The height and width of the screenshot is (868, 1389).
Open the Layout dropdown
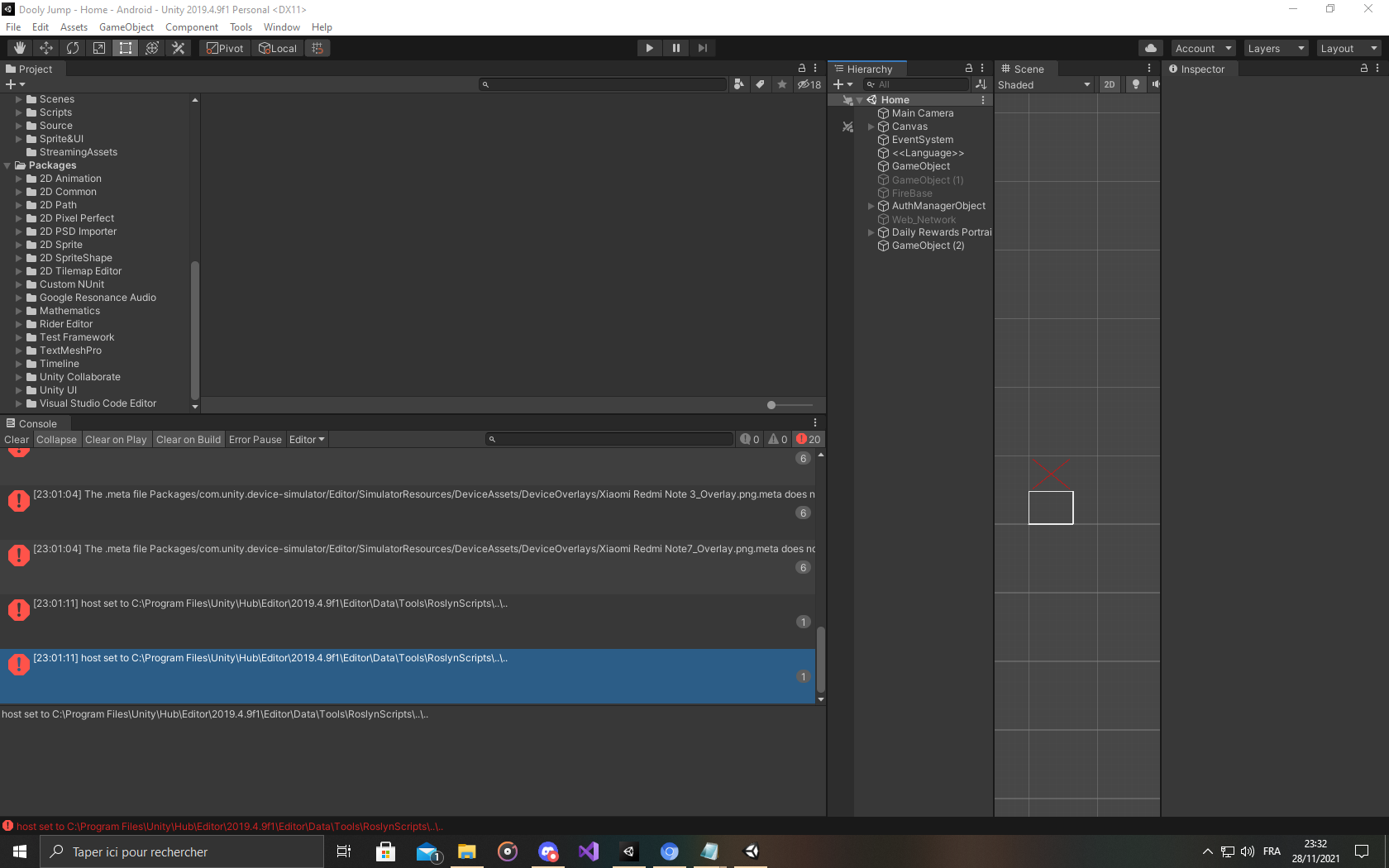[x=1349, y=49]
